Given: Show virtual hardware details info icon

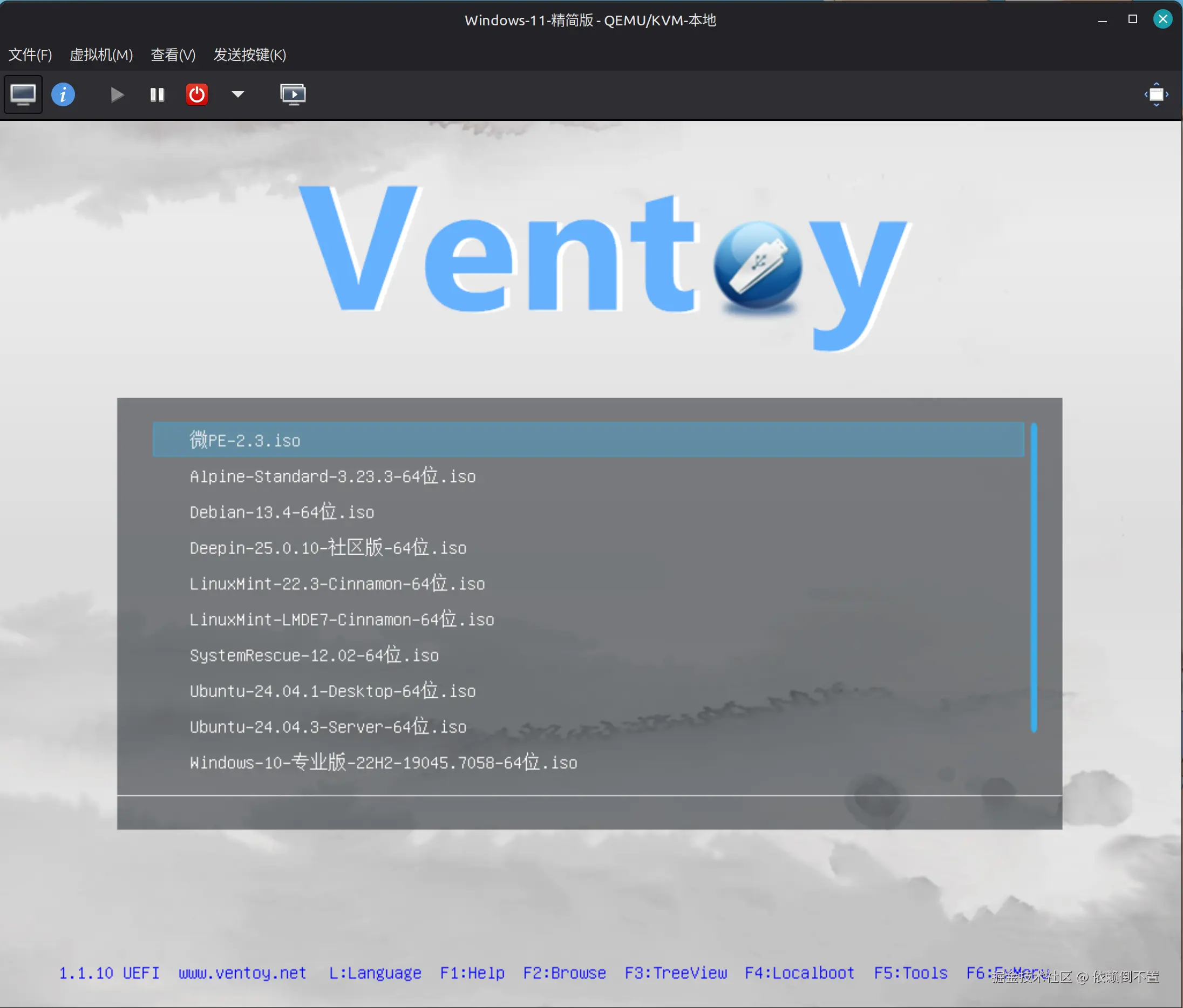Looking at the screenshot, I should (63, 94).
